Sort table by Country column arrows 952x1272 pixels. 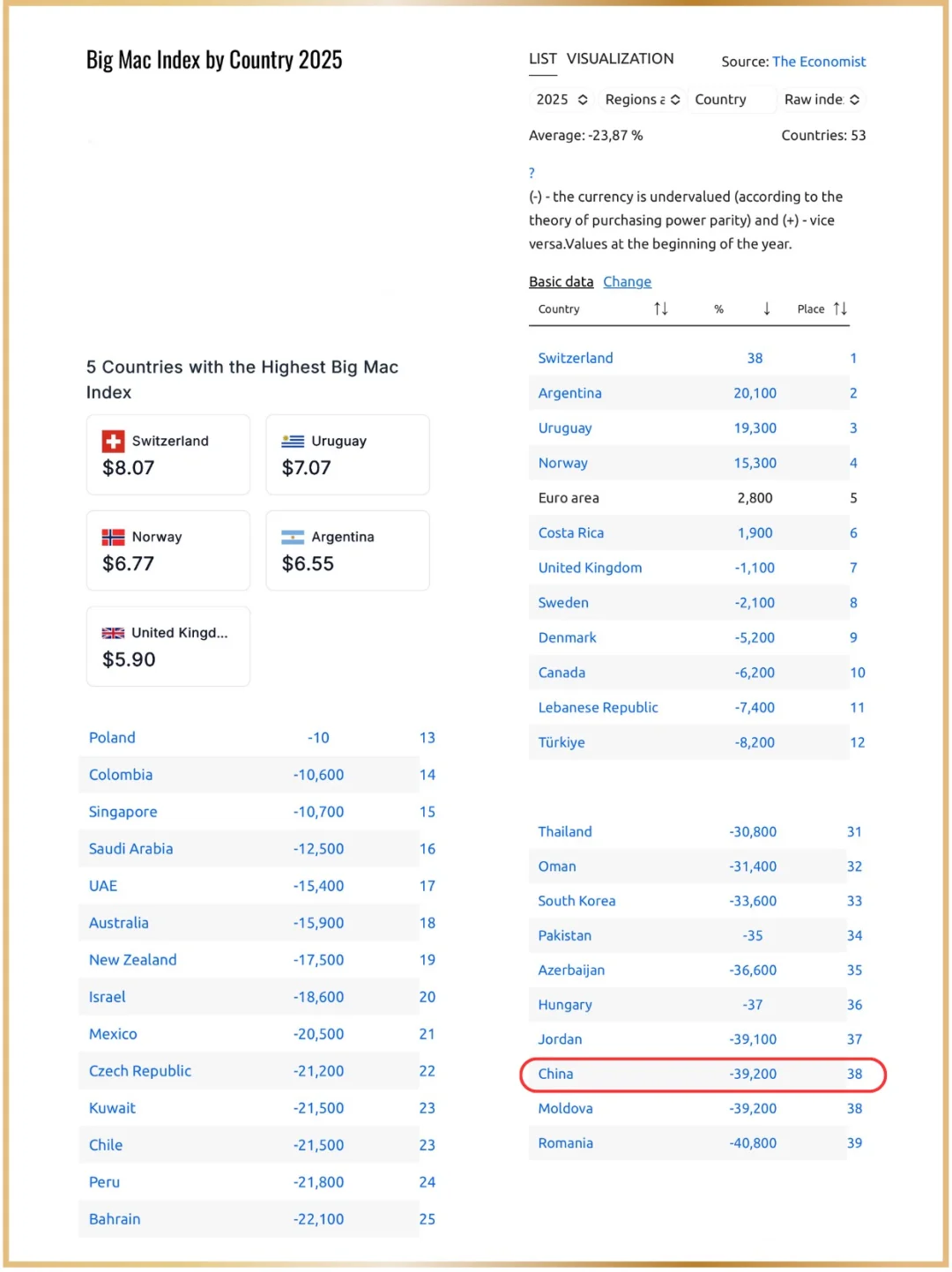(660, 309)
